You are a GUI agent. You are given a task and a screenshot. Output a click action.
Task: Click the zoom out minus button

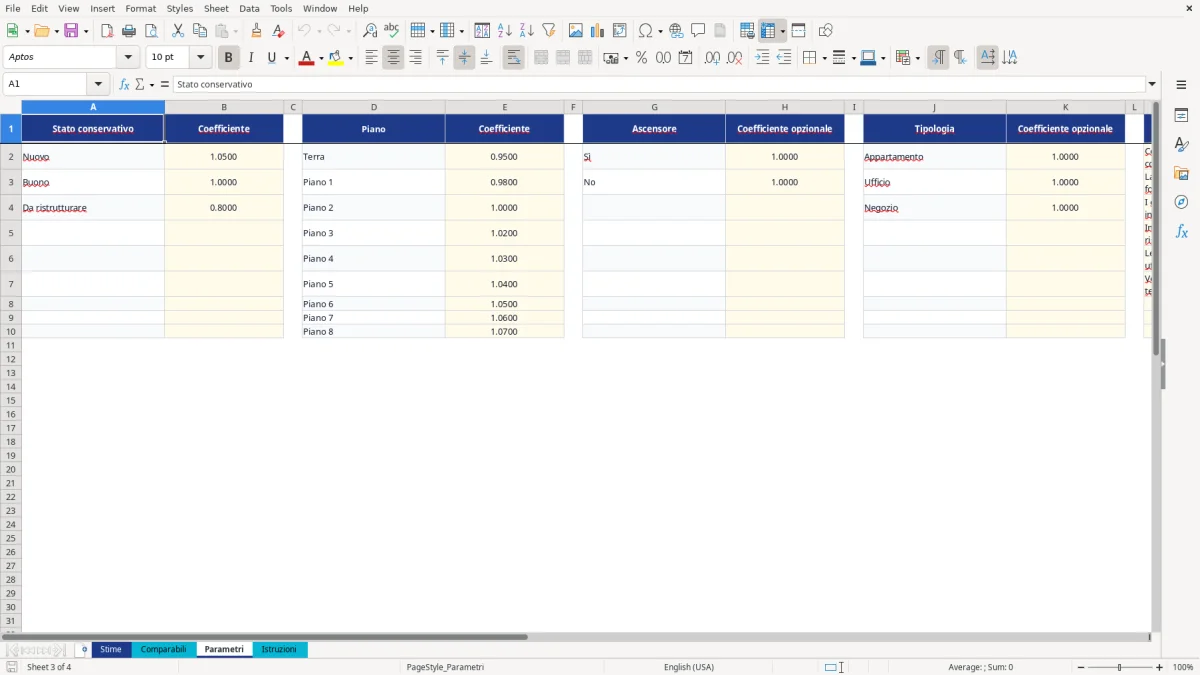click(x=1081, y=667)
